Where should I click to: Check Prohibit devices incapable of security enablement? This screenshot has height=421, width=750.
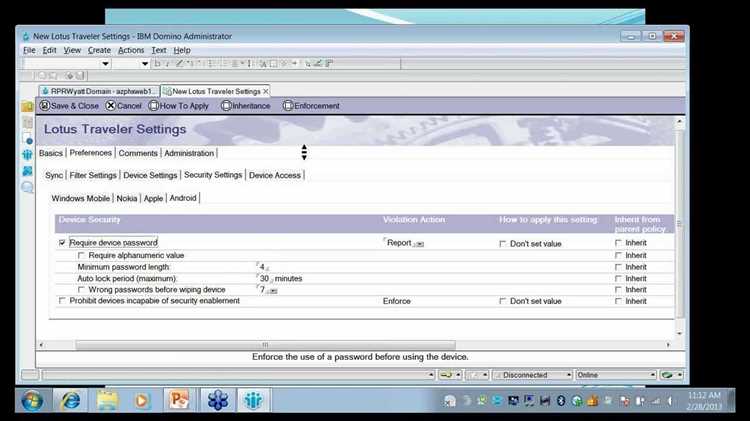pyautogui.click(x=63, y=301)
